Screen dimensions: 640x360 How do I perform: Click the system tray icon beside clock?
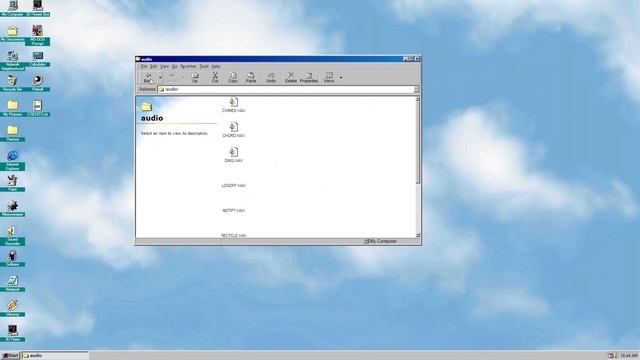point(611,356)
